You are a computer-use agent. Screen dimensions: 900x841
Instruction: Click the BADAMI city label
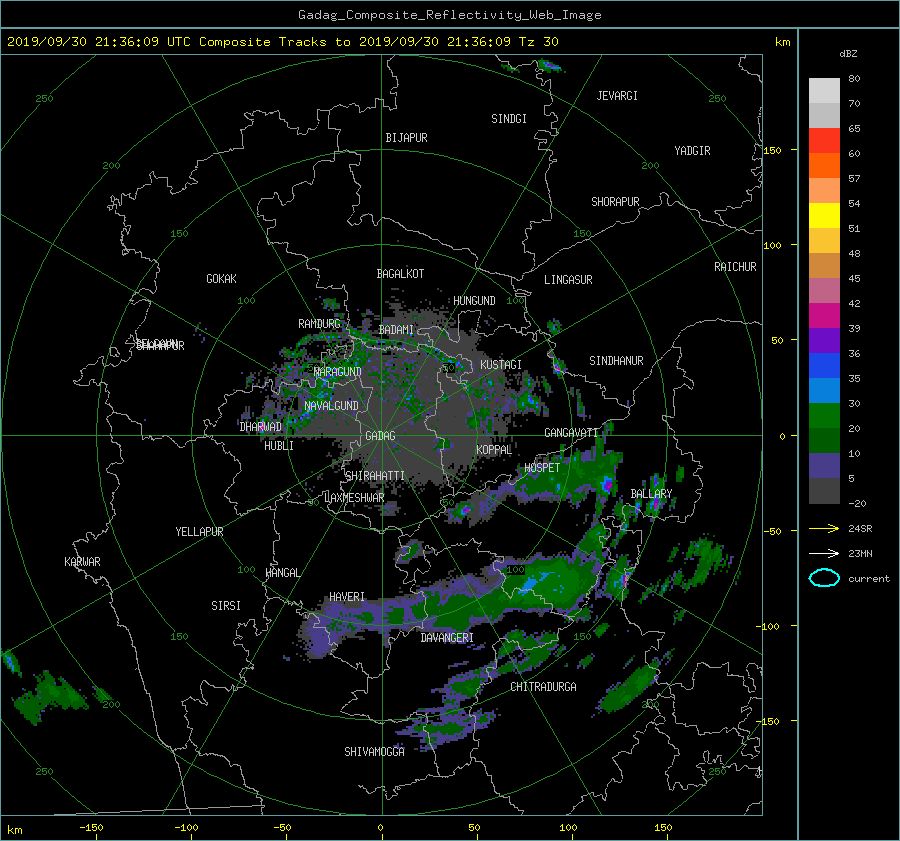tap(396, 330)
